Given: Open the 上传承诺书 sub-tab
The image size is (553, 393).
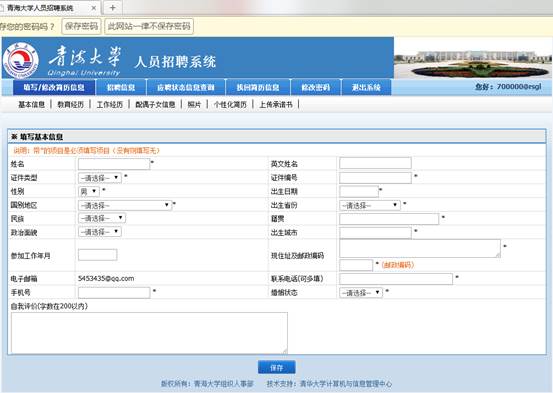Looking at the screenshot, I should (x=276, y=104).
